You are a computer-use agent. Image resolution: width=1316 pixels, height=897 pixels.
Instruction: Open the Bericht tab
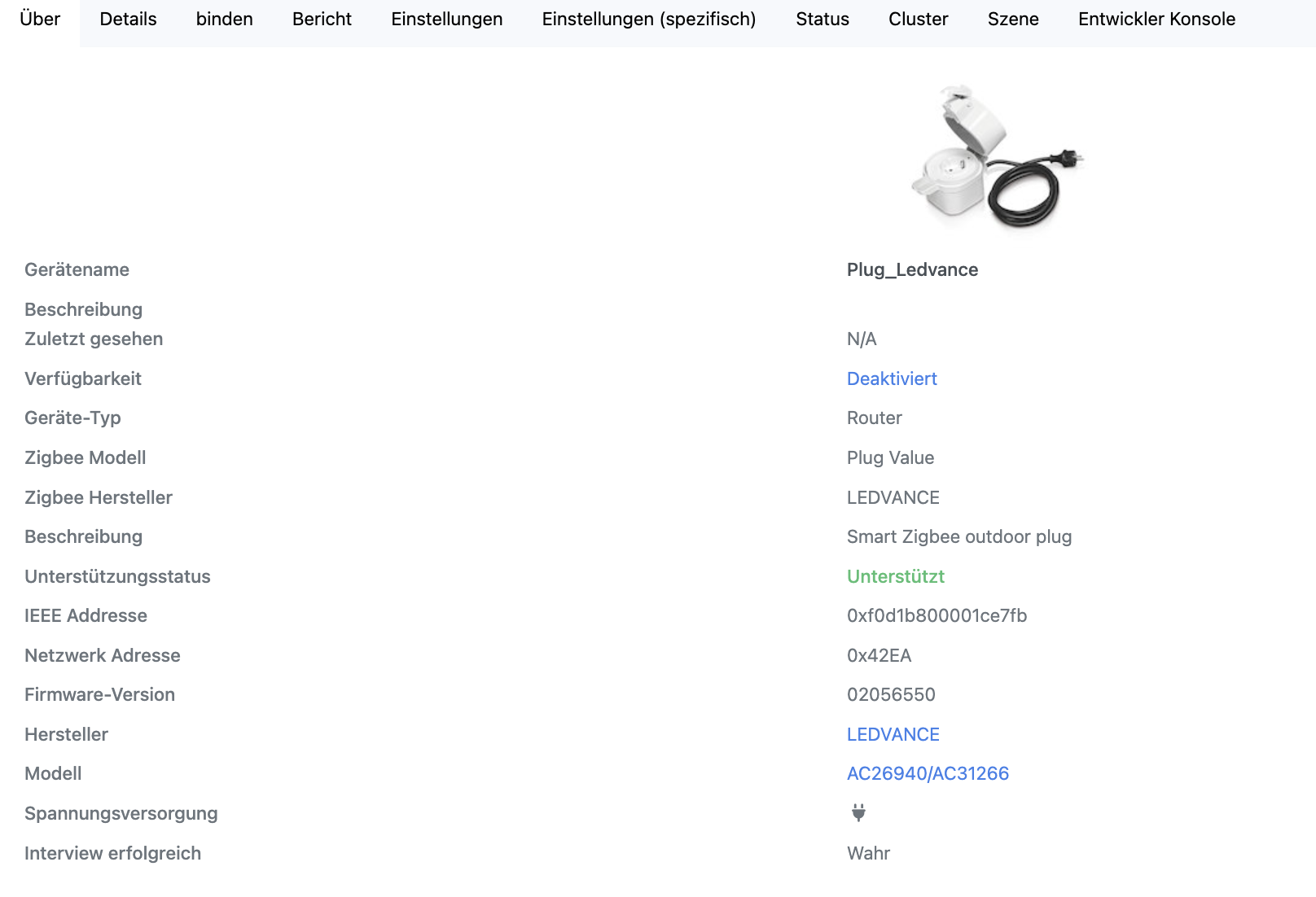(x=322, y=19)
